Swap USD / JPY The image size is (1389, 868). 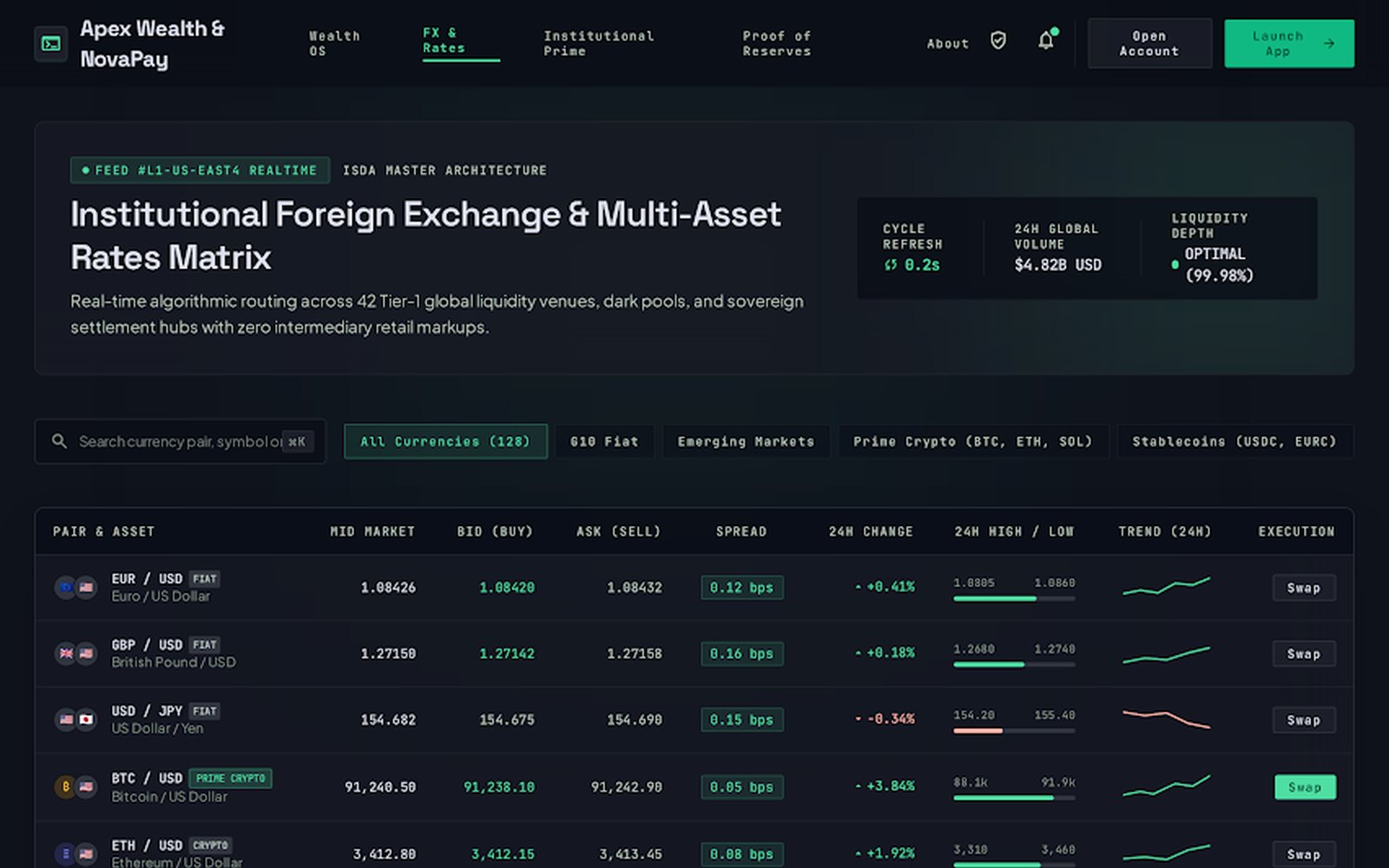[1304, 720]
